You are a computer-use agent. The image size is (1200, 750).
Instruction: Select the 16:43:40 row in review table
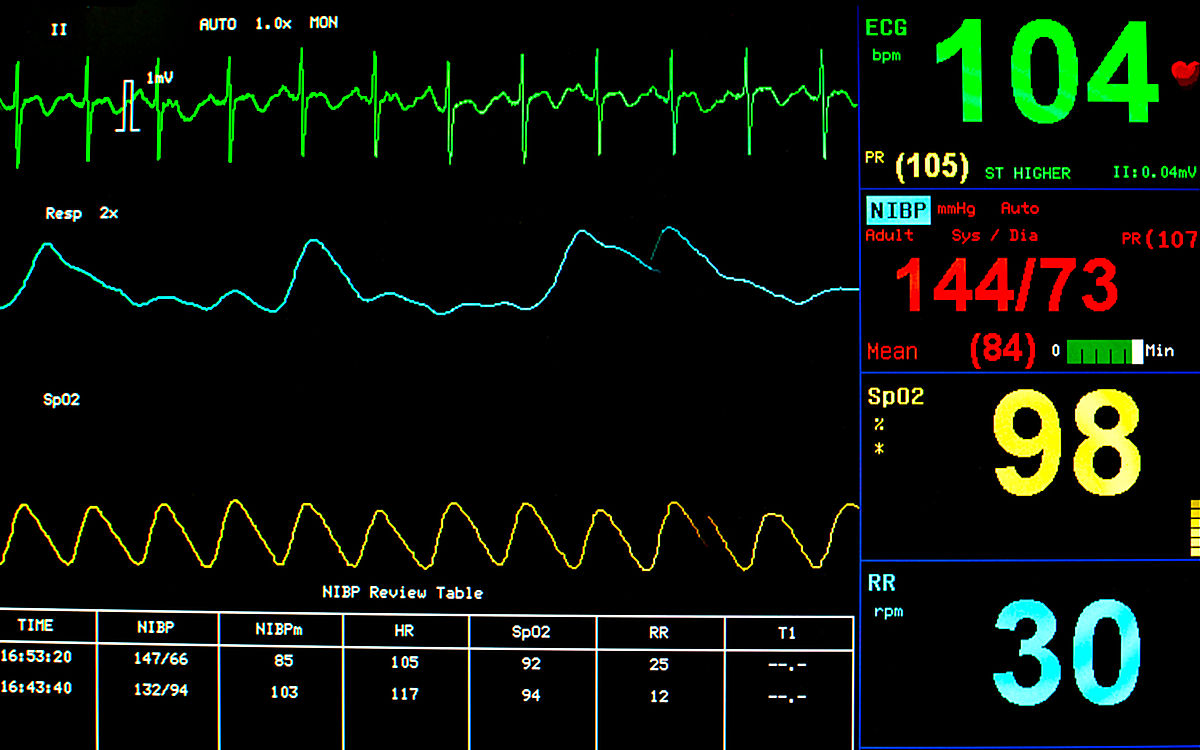36,688
